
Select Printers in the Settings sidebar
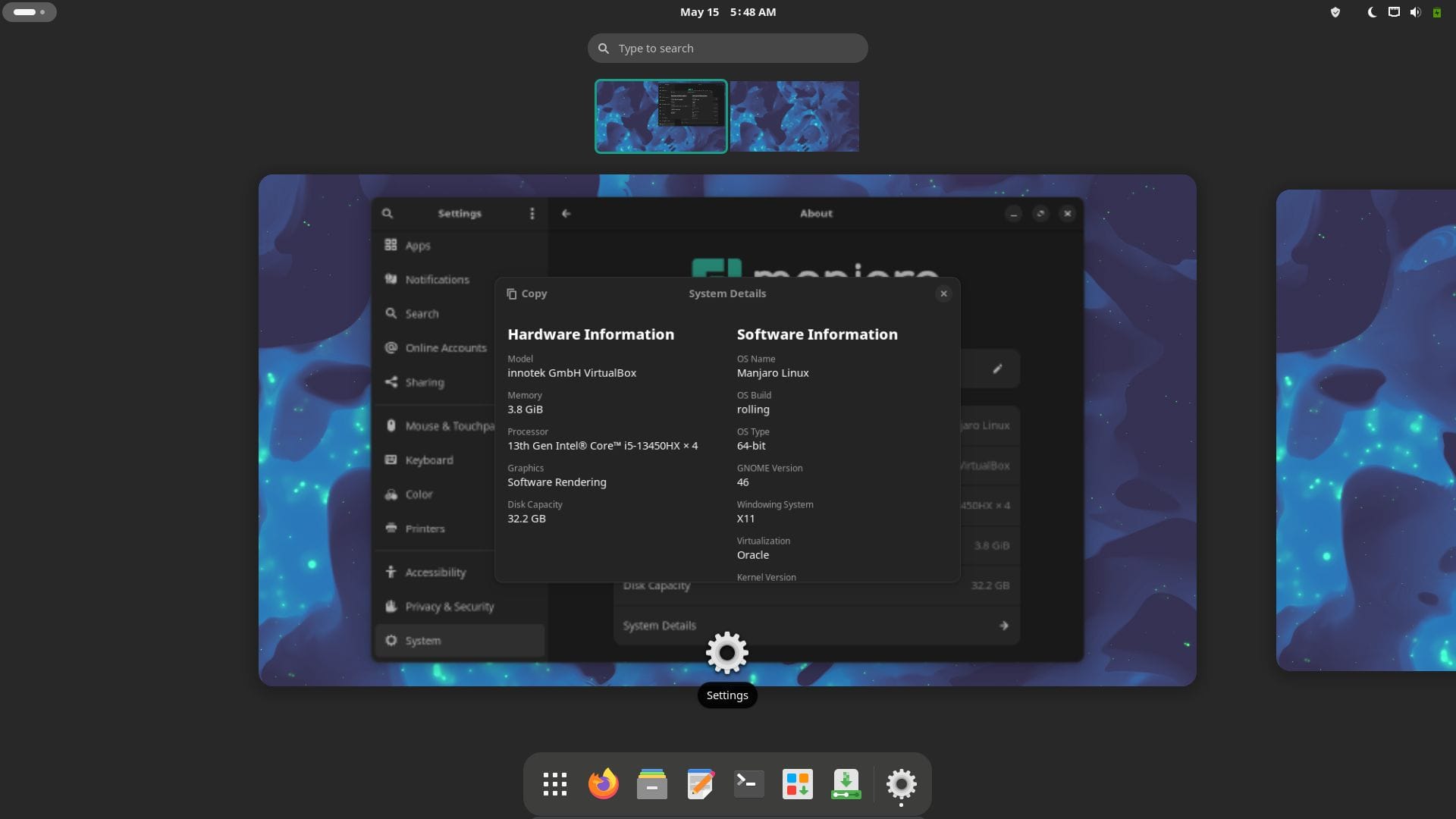(424, 529)
